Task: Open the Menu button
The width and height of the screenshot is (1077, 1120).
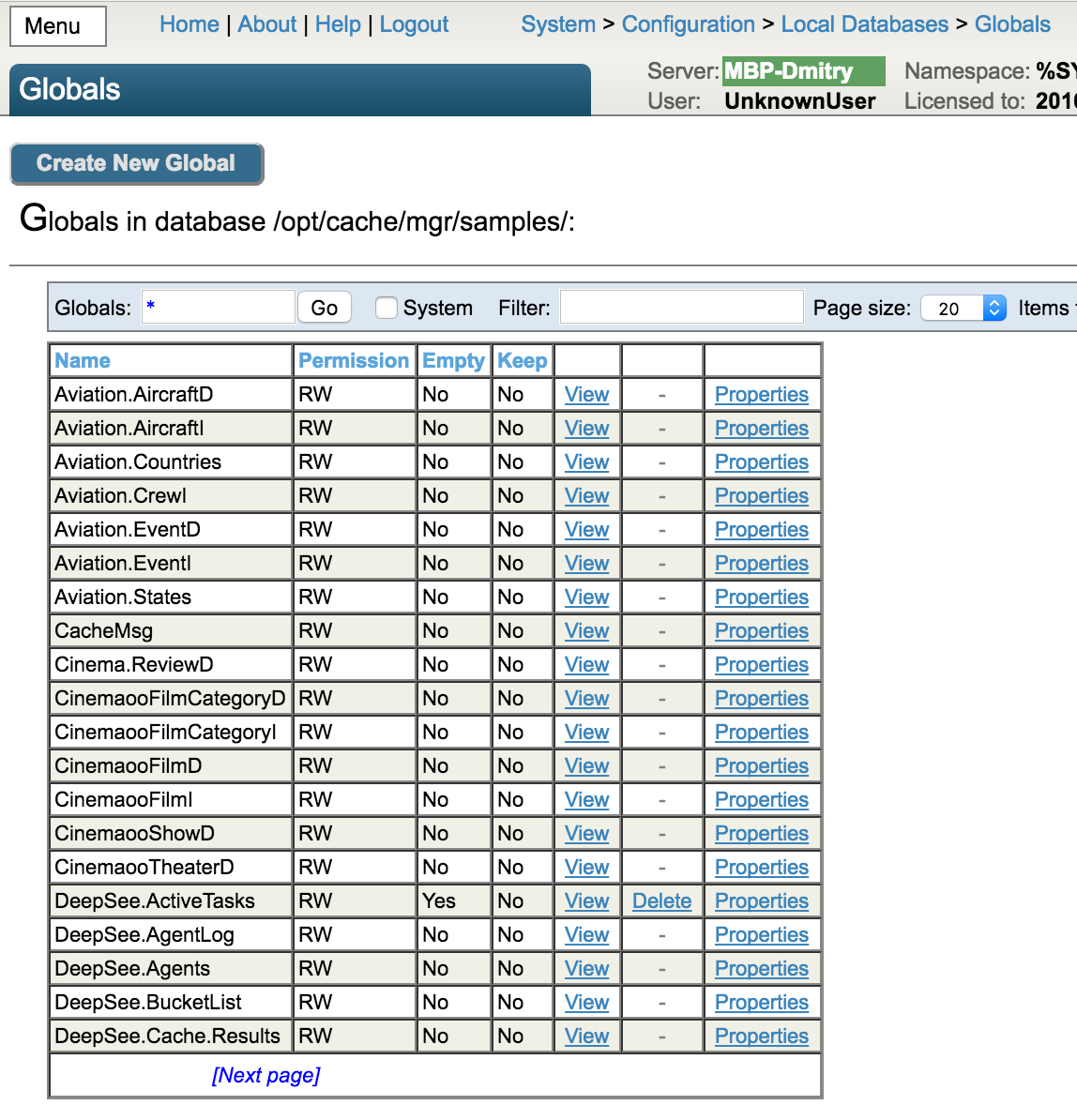Action: click(57, 26)
